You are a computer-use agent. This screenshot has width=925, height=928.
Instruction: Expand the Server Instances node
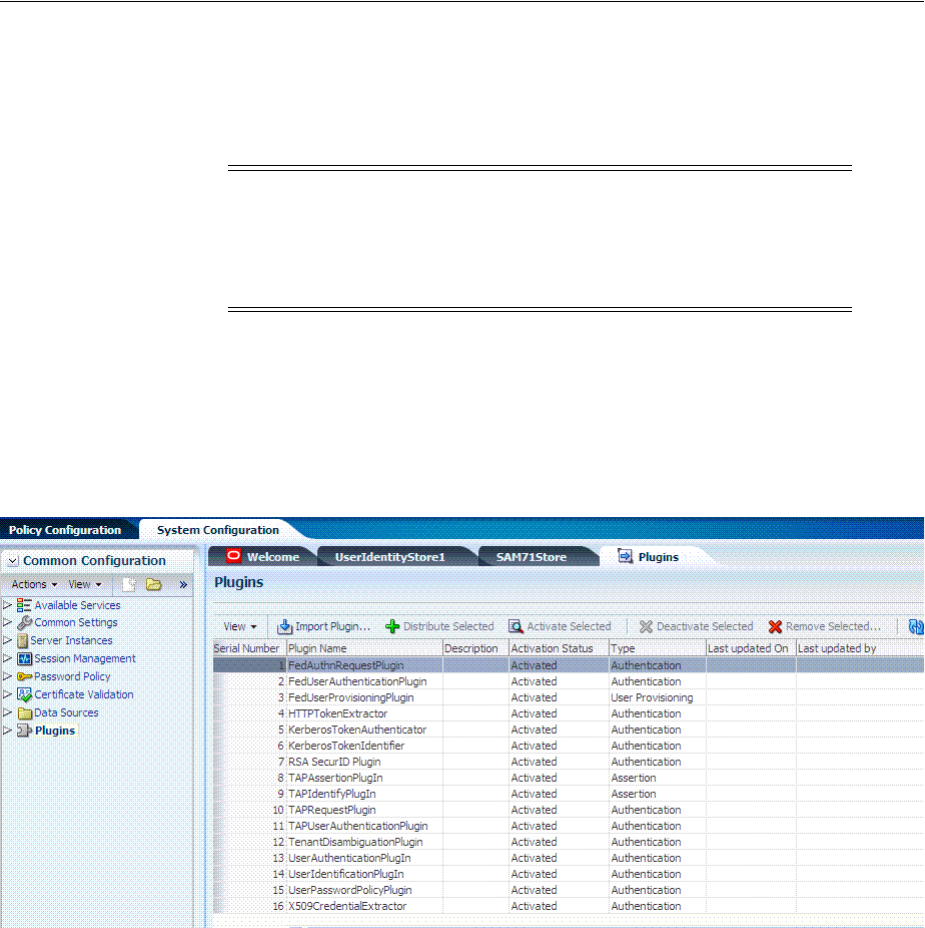pos(8,640)
